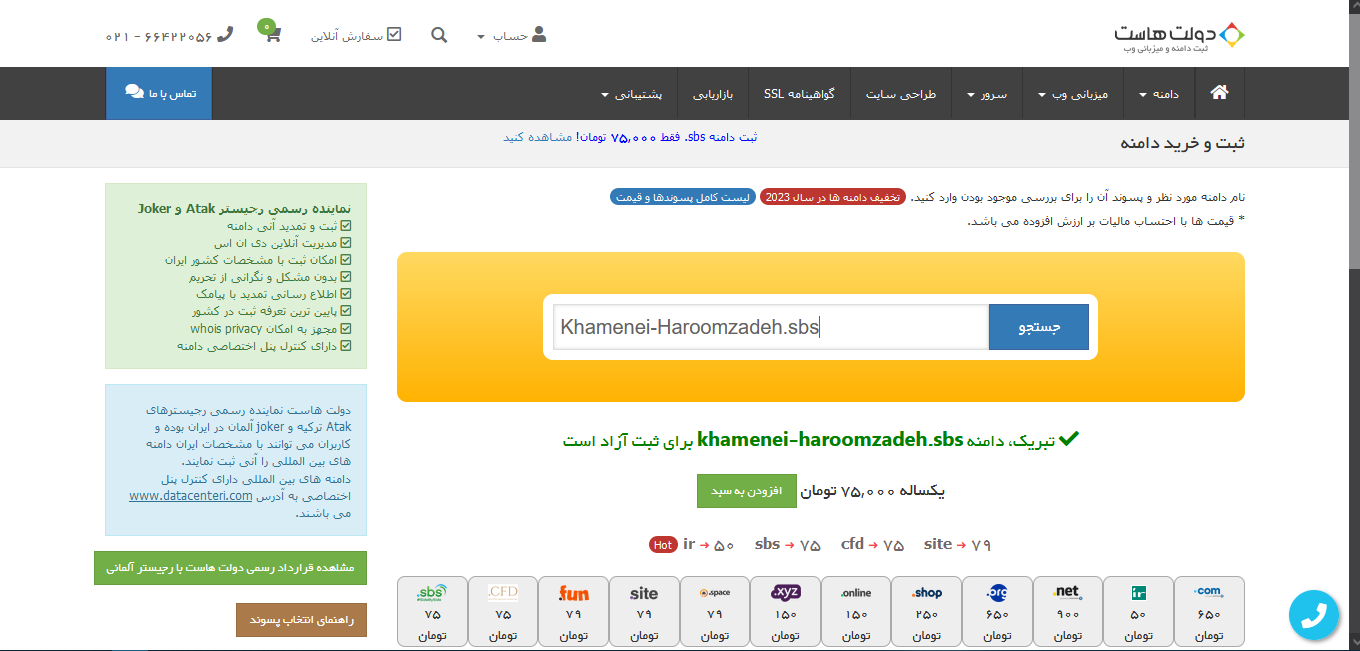Click the phone number 021 icon
Image resolution: width=1360 pixels, height=651 pixels.
(x=225, y=35)
